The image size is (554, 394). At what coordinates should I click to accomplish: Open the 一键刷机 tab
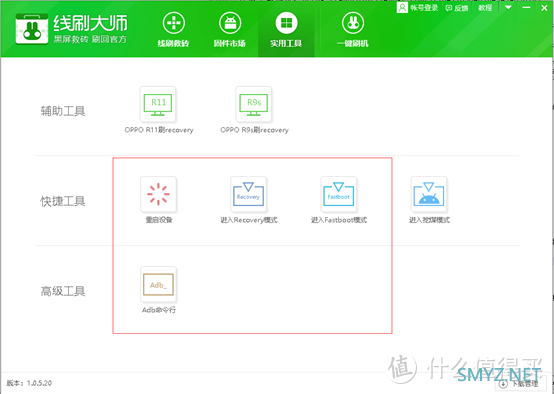click(x=353, y=29)
